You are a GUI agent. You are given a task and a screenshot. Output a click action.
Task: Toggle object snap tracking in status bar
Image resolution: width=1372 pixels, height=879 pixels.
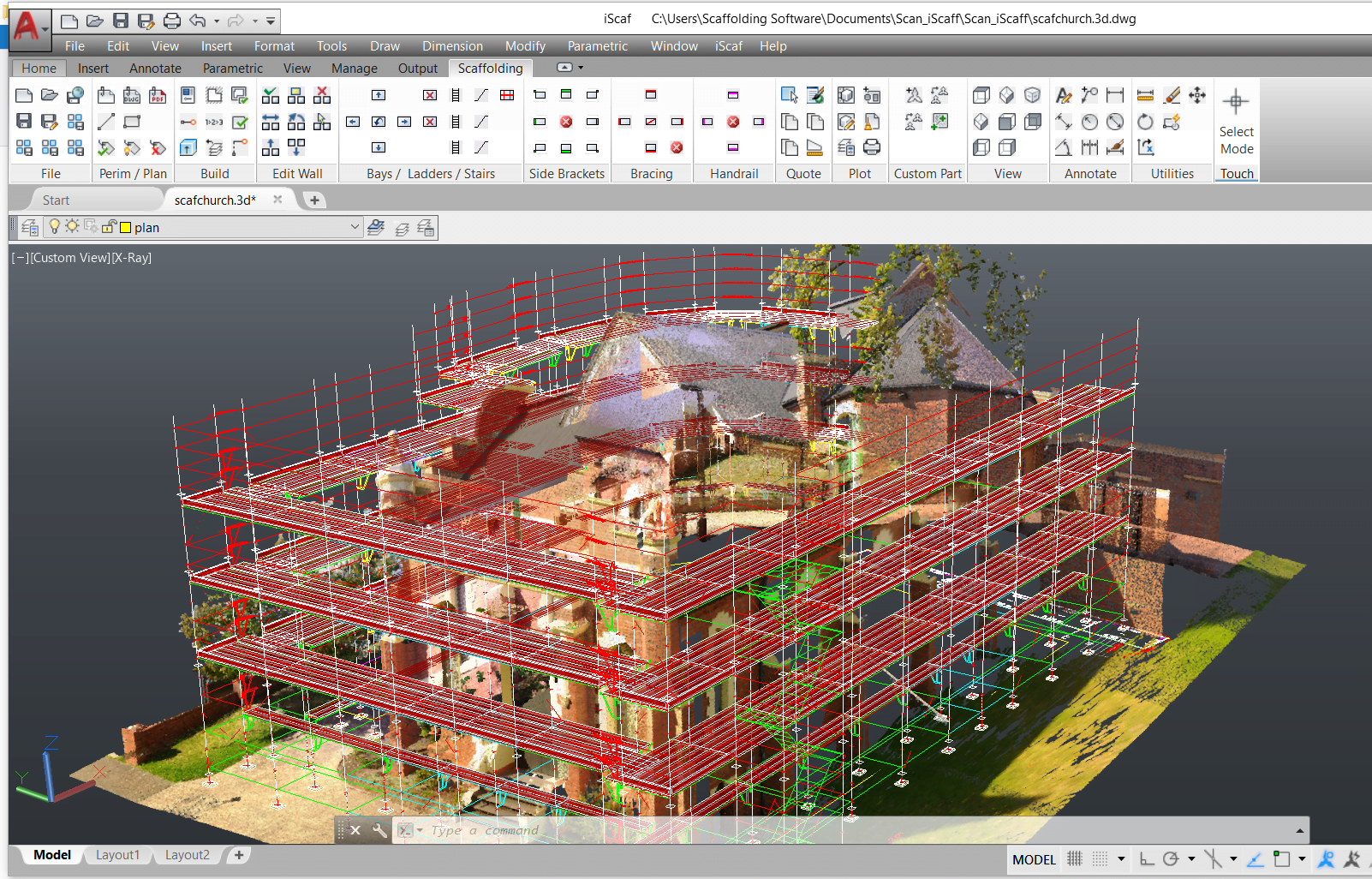click(1255, 859)
